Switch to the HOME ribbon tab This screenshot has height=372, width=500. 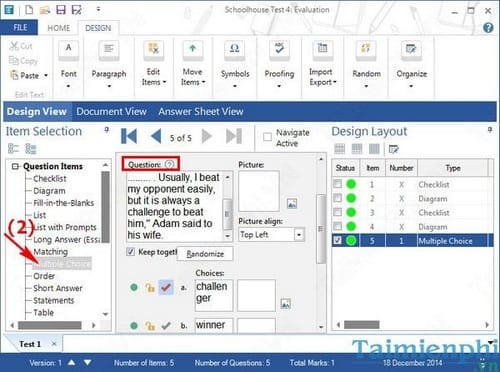[x=59, y=28]
